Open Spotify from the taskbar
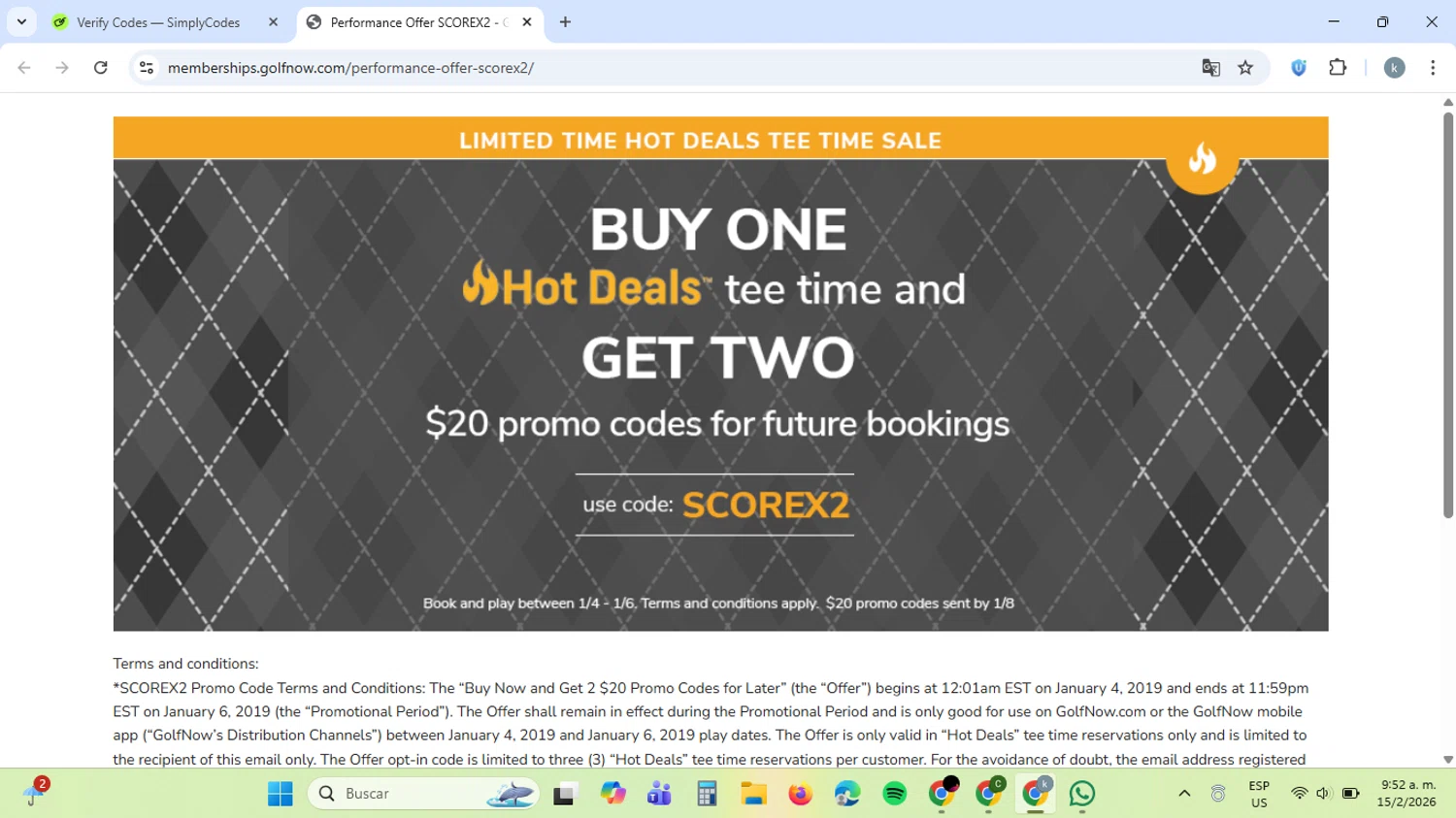This screenshot has width=1456, height=818. (895, 794)
